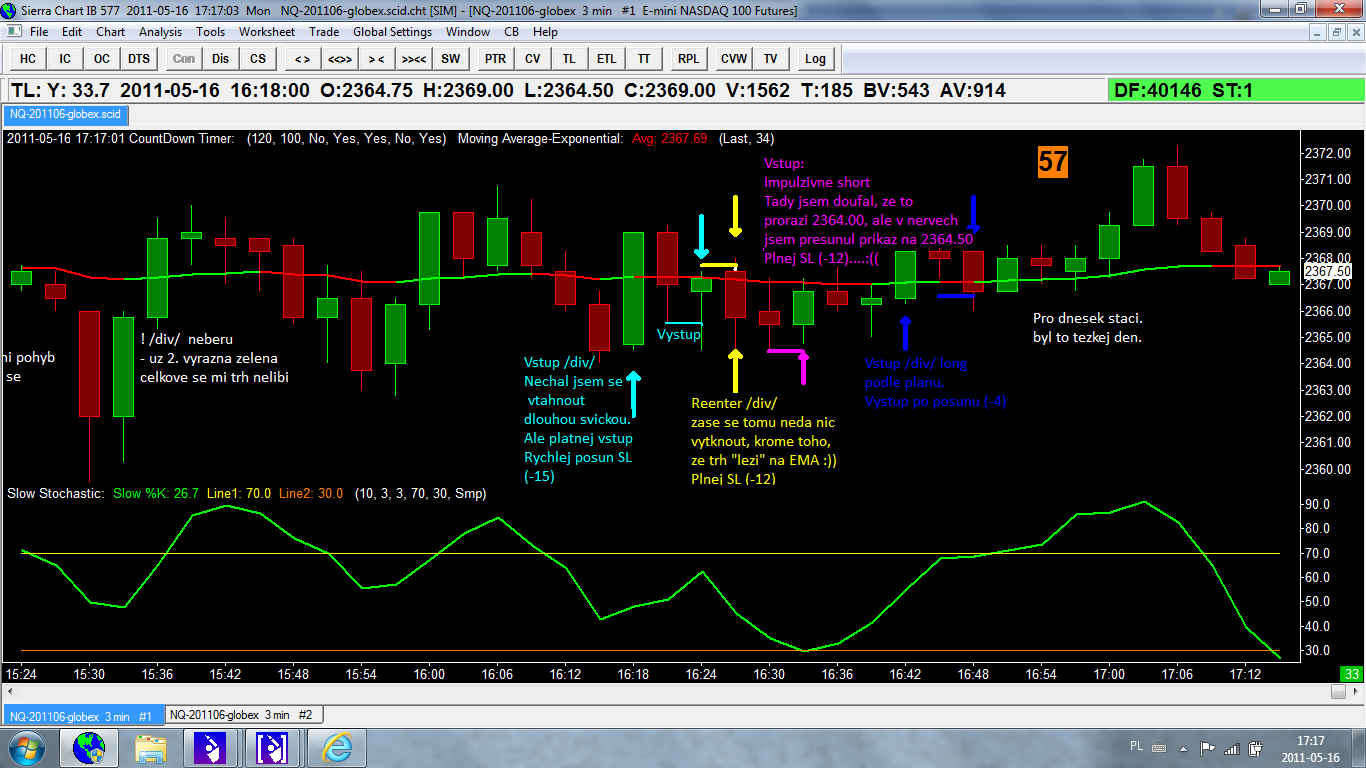The image size is (1366, 768).
Task: Click the SW toolbar button
Action: click(451, 59)
